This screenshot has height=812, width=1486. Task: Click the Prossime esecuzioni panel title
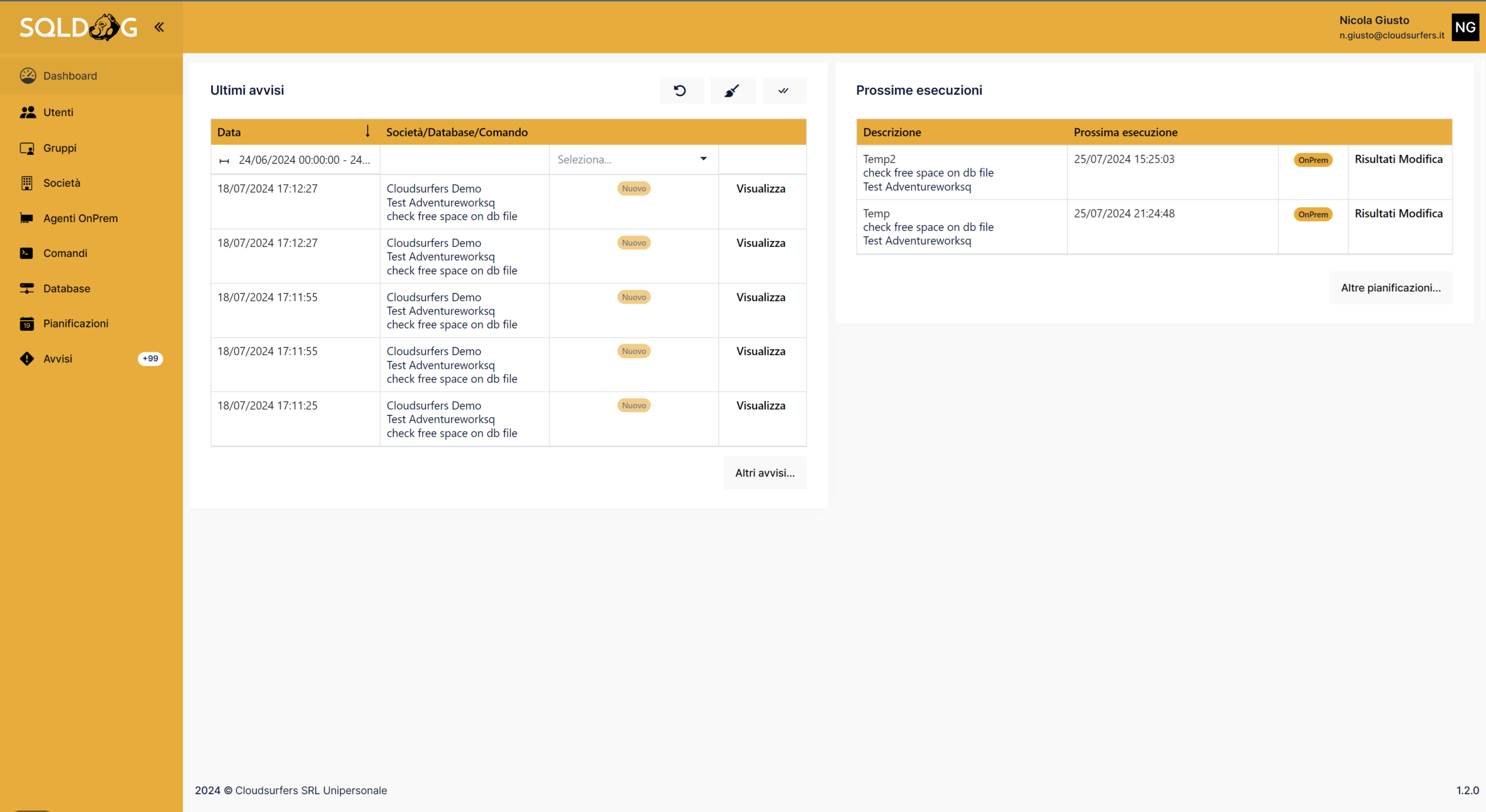click(919, 90)
